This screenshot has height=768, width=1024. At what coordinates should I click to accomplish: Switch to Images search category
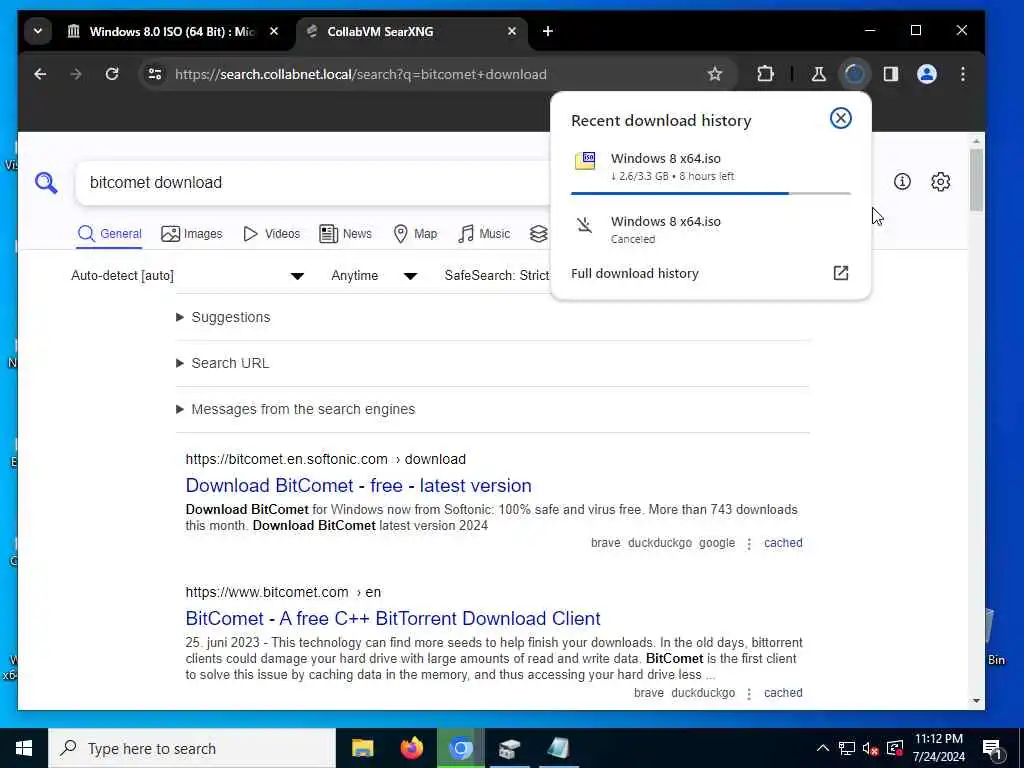point(191,234)
